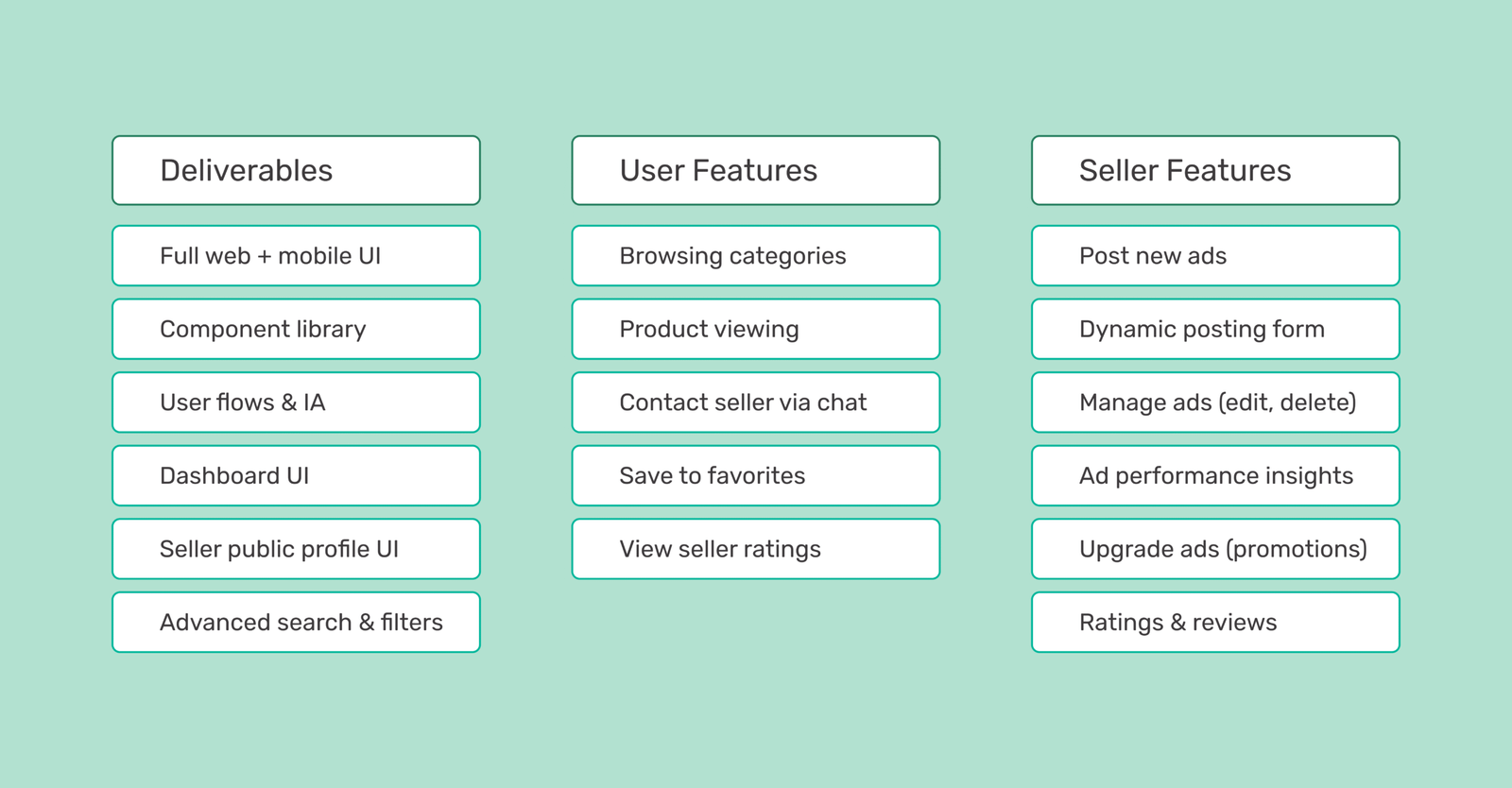The image size is (1512, 788).
Task: Click the Full web + mobile UI item
Action: coord(296,255)
